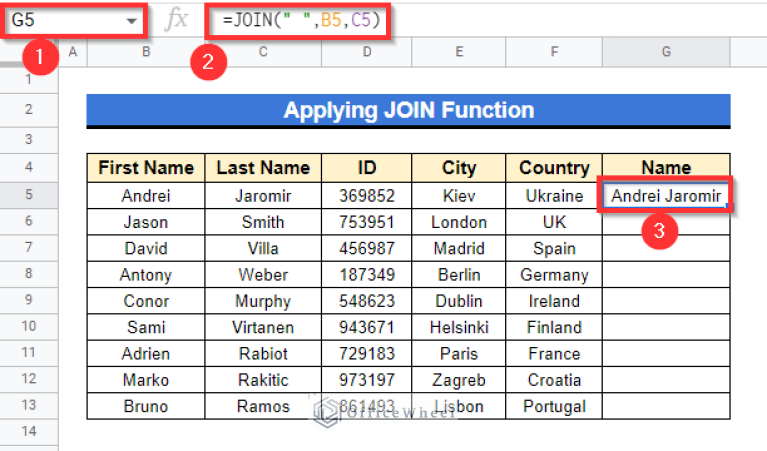Select row 9 header

(x=29, y=300)
